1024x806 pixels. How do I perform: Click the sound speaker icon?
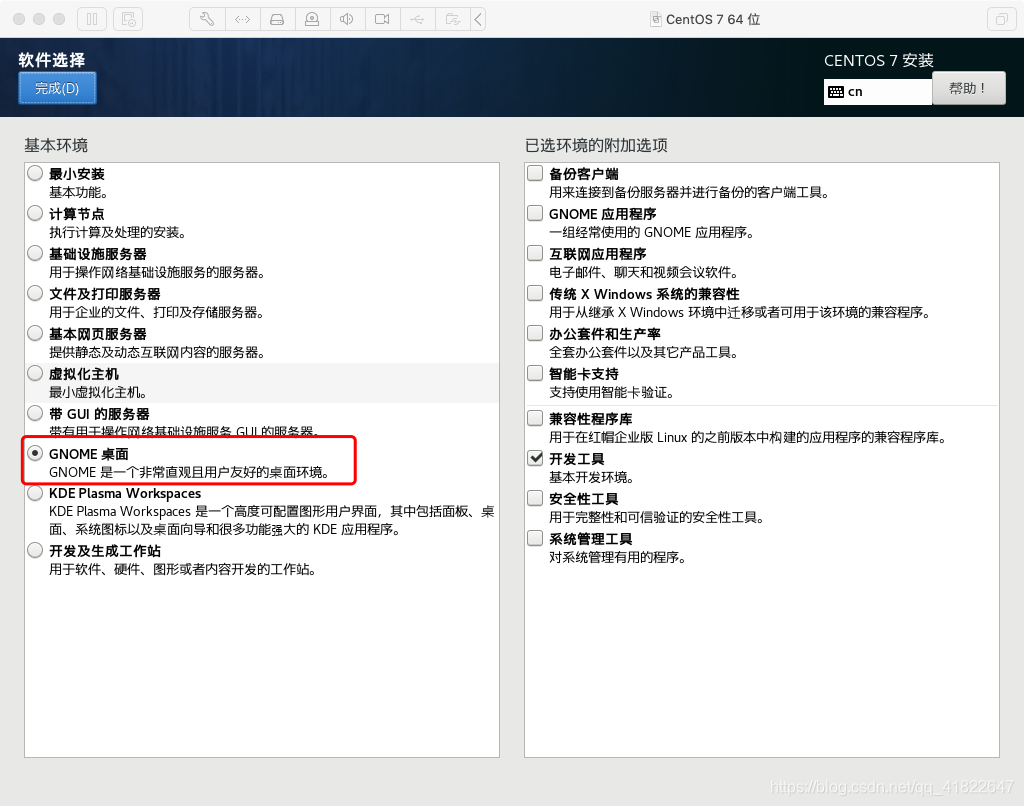click(347, 19)
